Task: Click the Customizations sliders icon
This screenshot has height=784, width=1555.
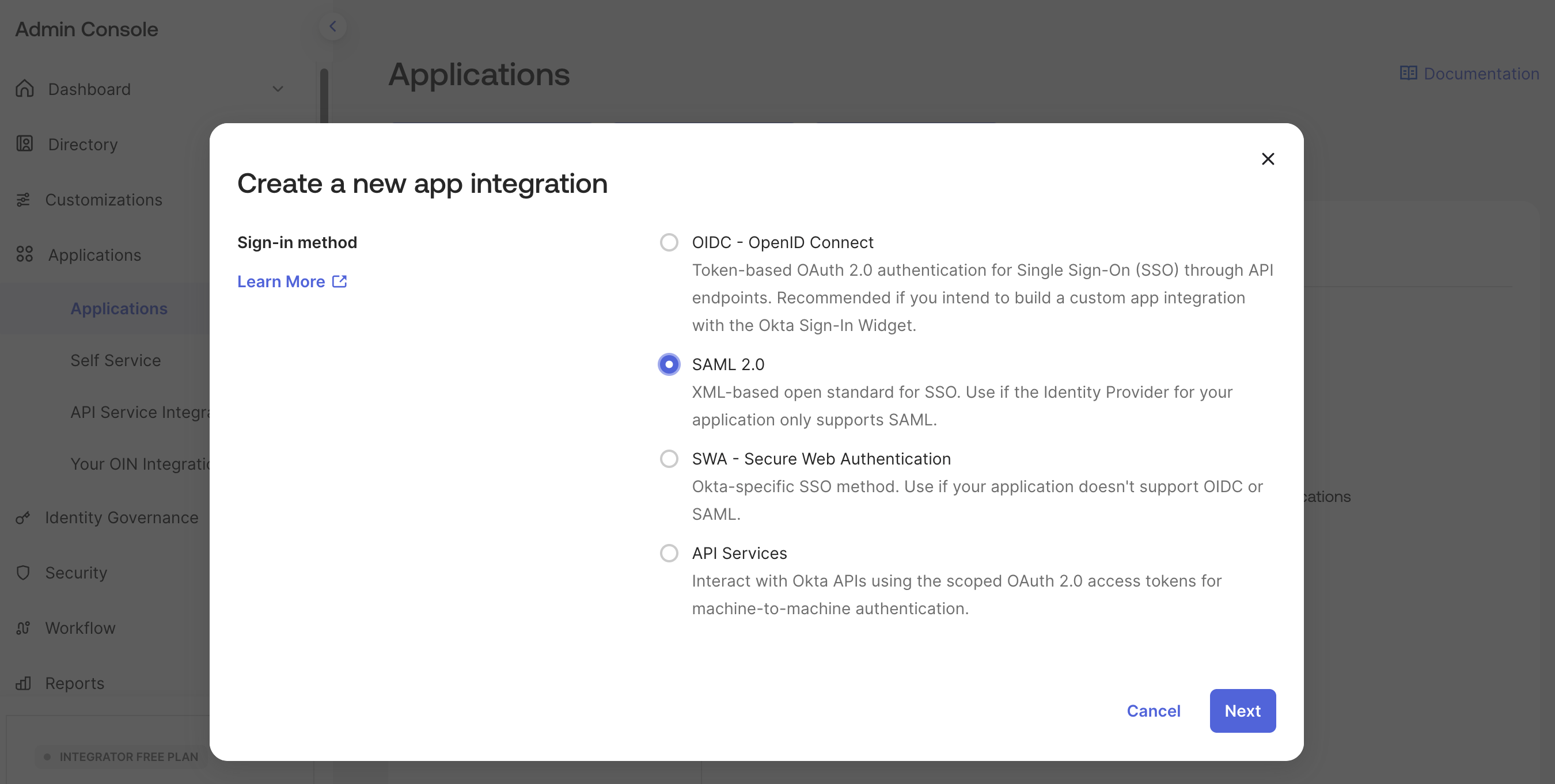Action: tap(24, 200)
